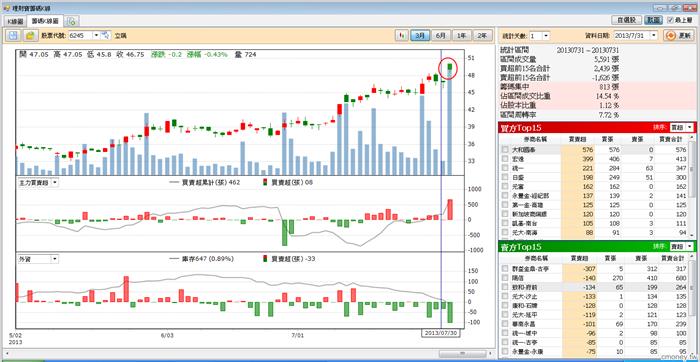Click the 更新 refresh button
Screen dimensions: 700x362
pos(679,35)
